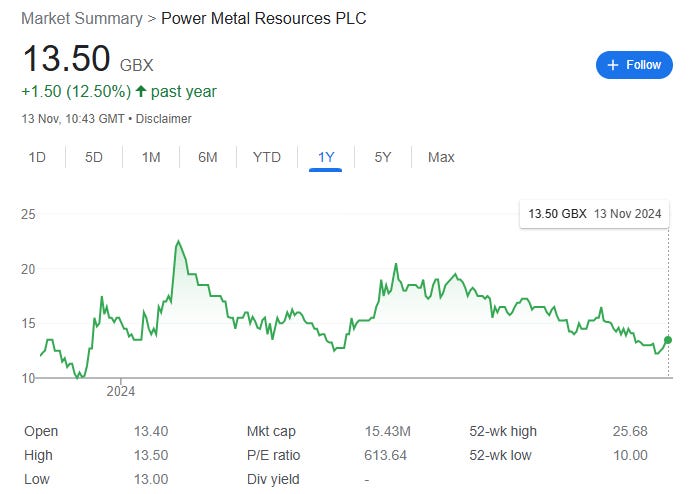Click the P/E ratio value 613.64

386,455
